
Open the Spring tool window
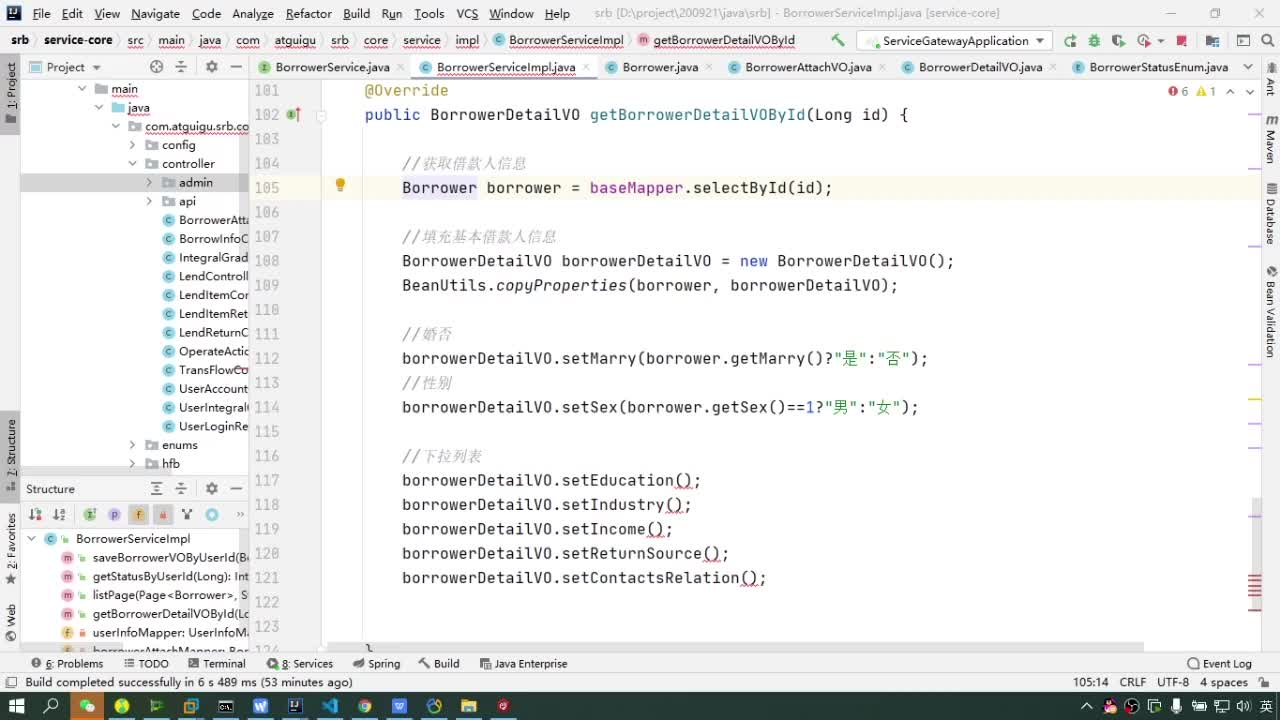click(x=376, y=664)
